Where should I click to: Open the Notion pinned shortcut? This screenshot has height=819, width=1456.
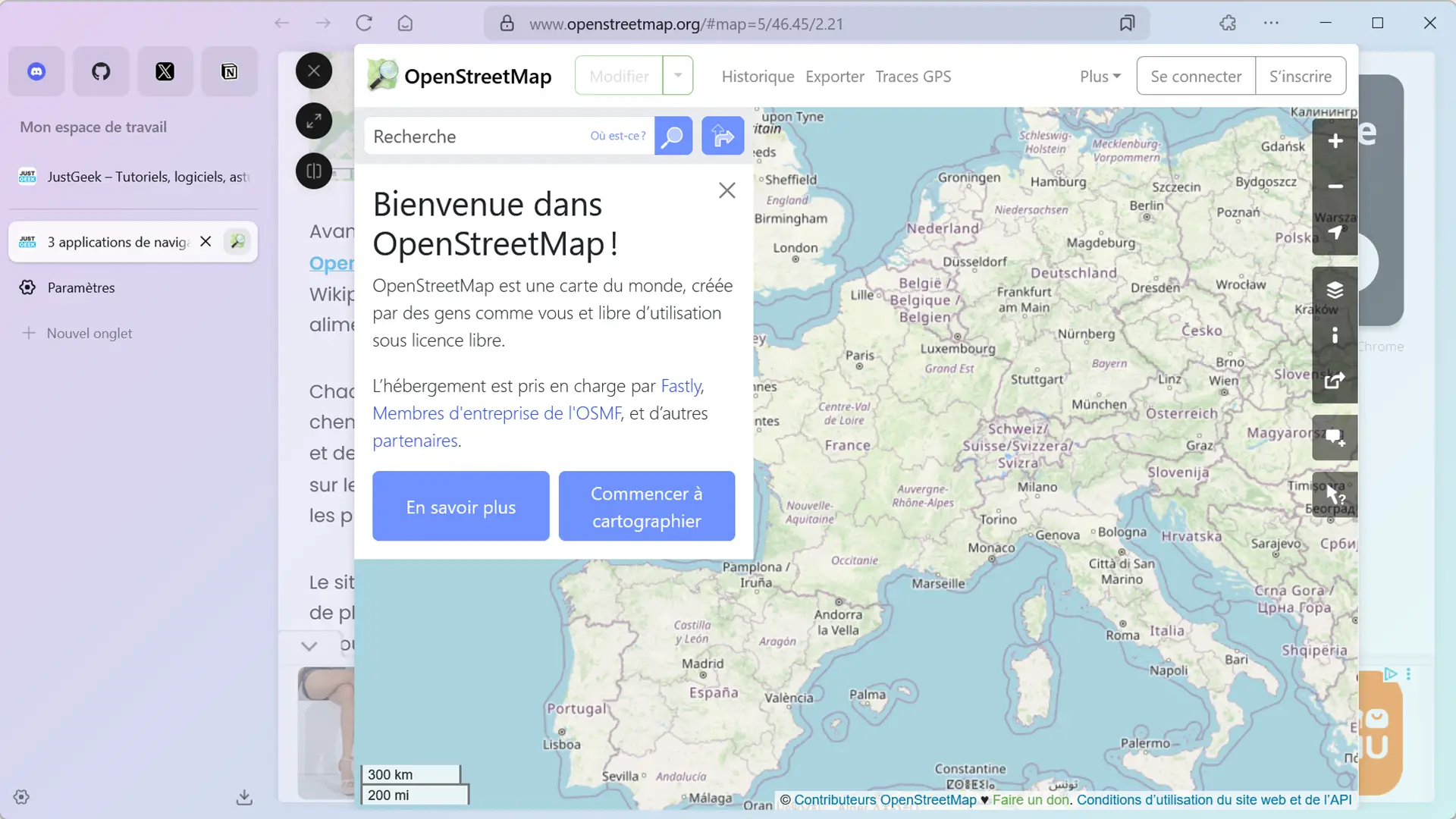coord(229,71)
